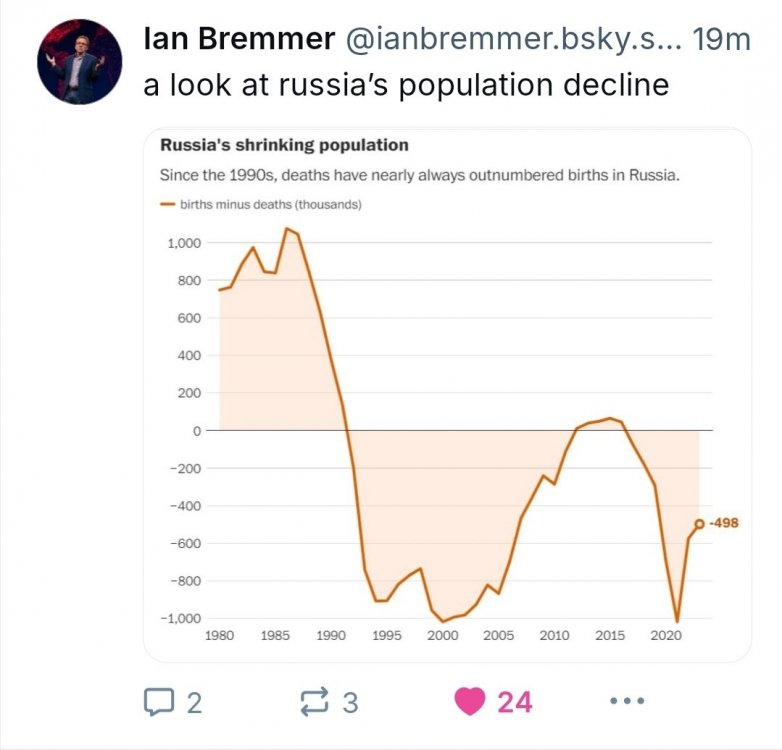Click the chart subtitle about deaths outnumbering births
The image size is (782, 750).
click(x=420, y=175)
